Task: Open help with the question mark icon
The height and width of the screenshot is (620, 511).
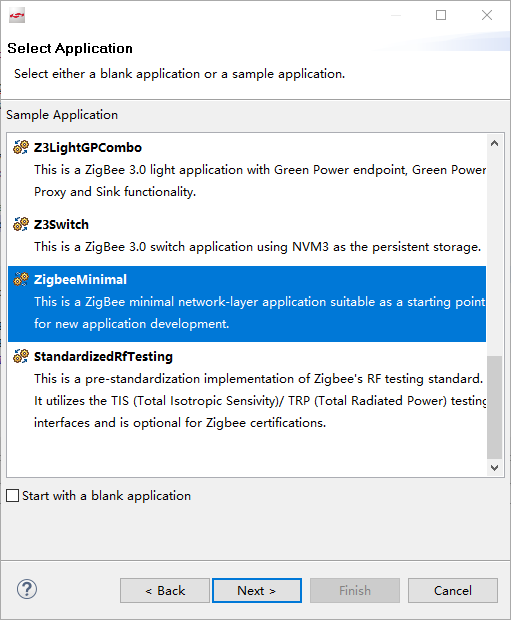Action: (x=27, y=590)
